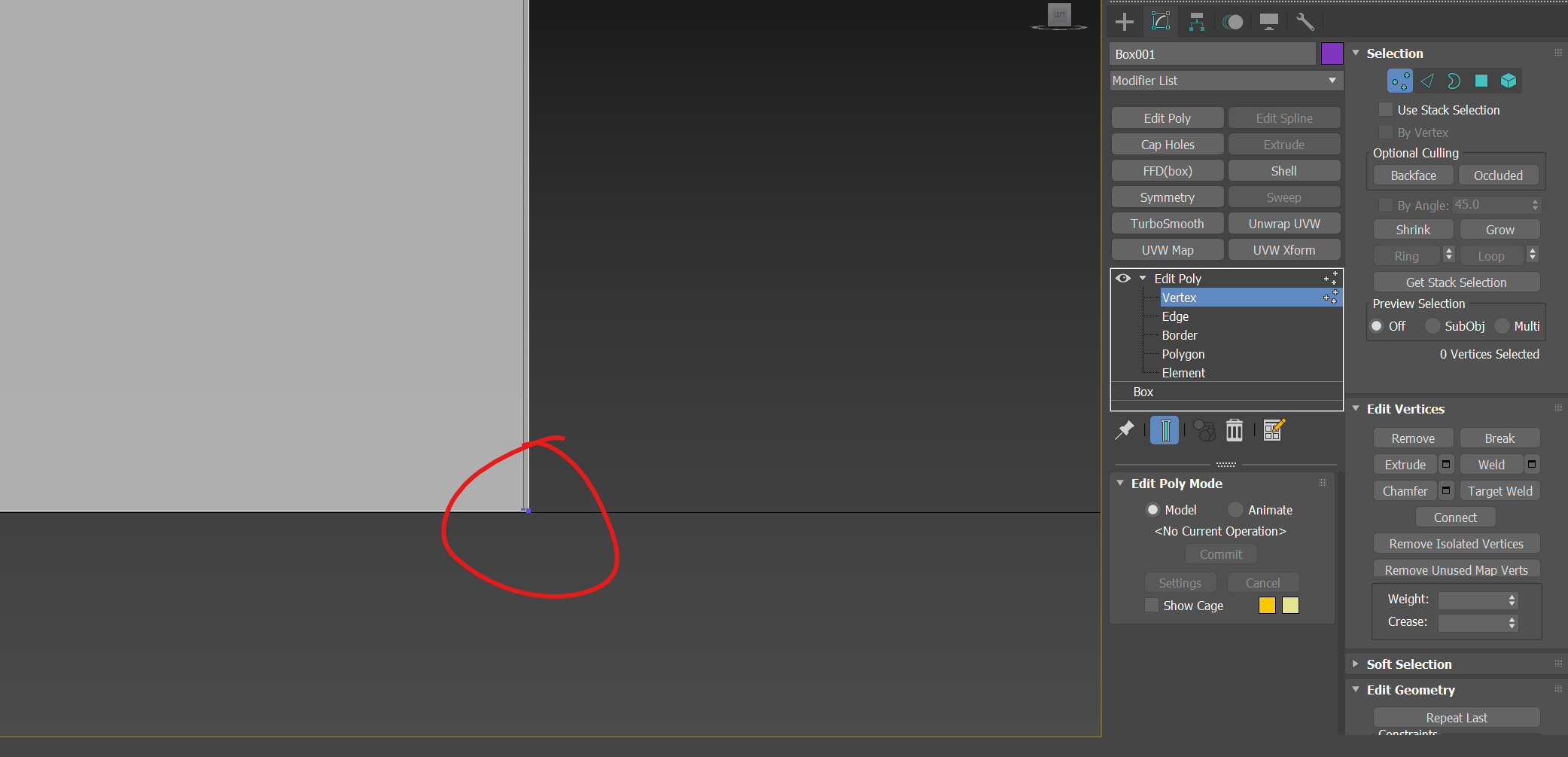This screenshot has width=1568, height=757.
Task: Set Preview Selection to Off
Action: tap(1377, 326)
